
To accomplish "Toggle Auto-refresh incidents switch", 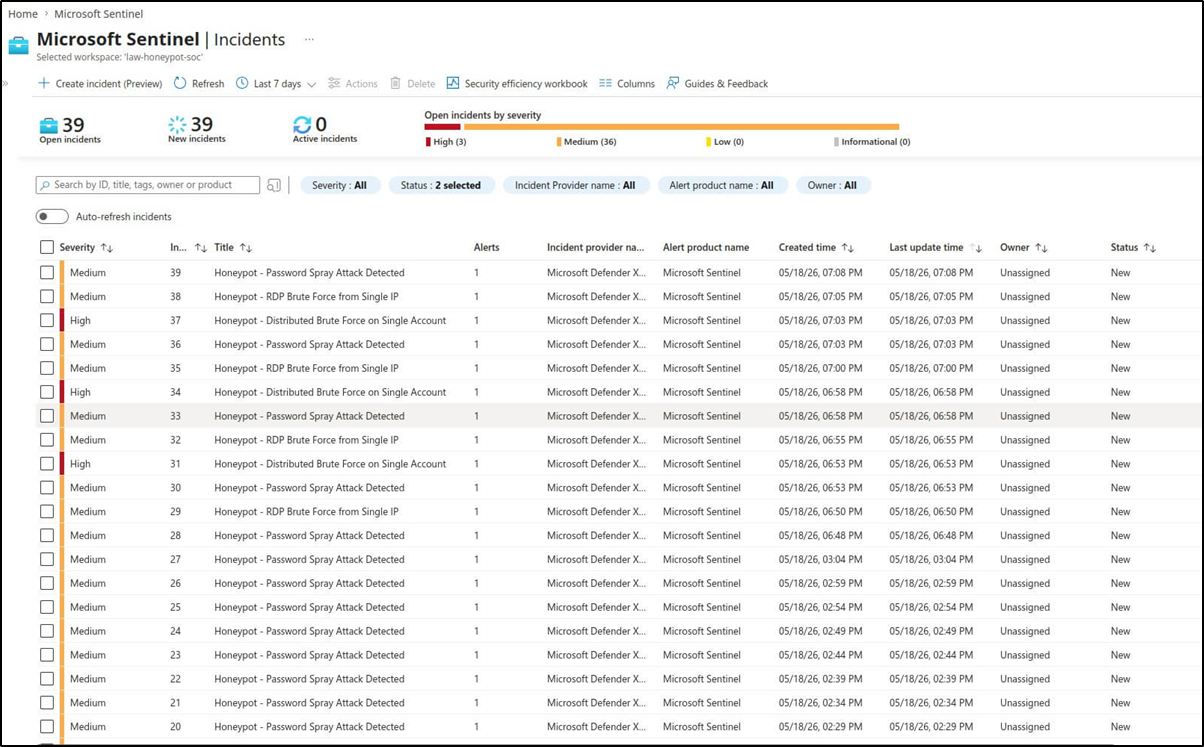I will [52, 217].
